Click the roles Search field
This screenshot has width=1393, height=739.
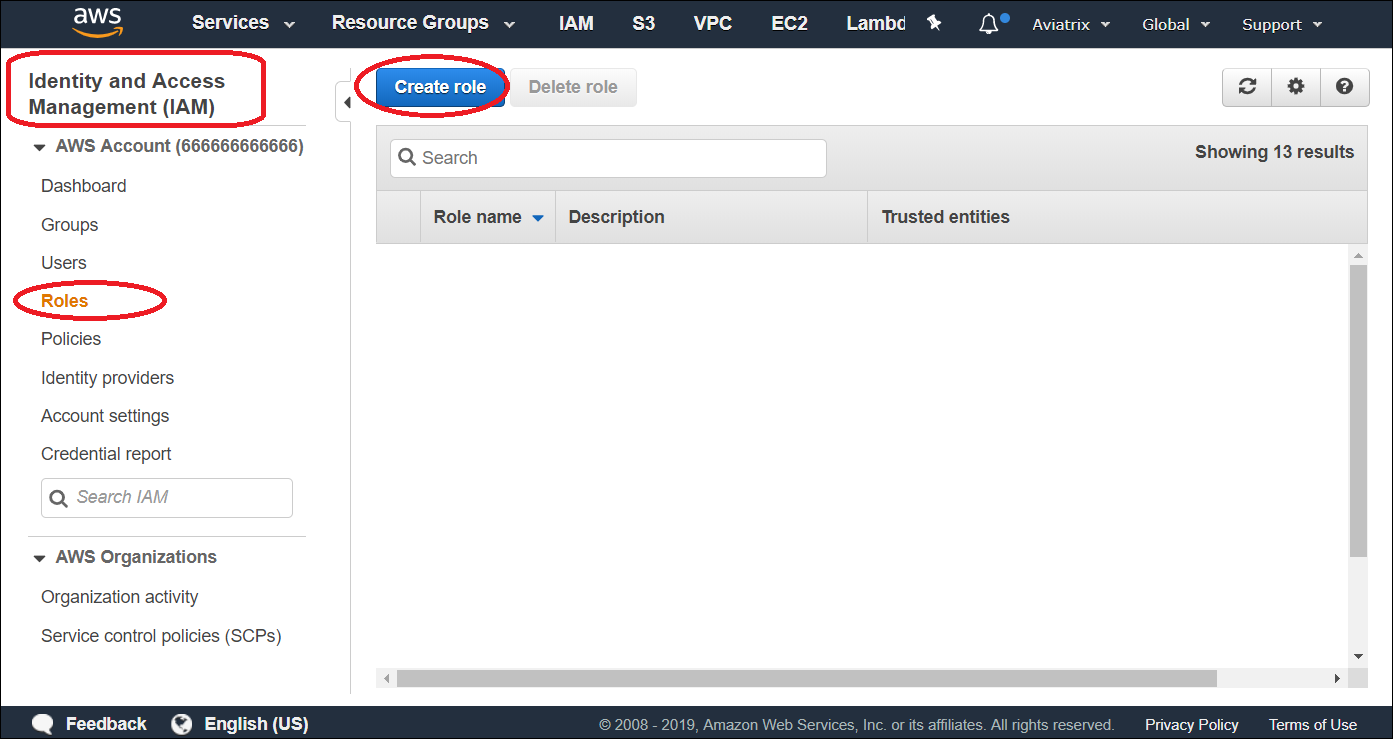[606, 158]
